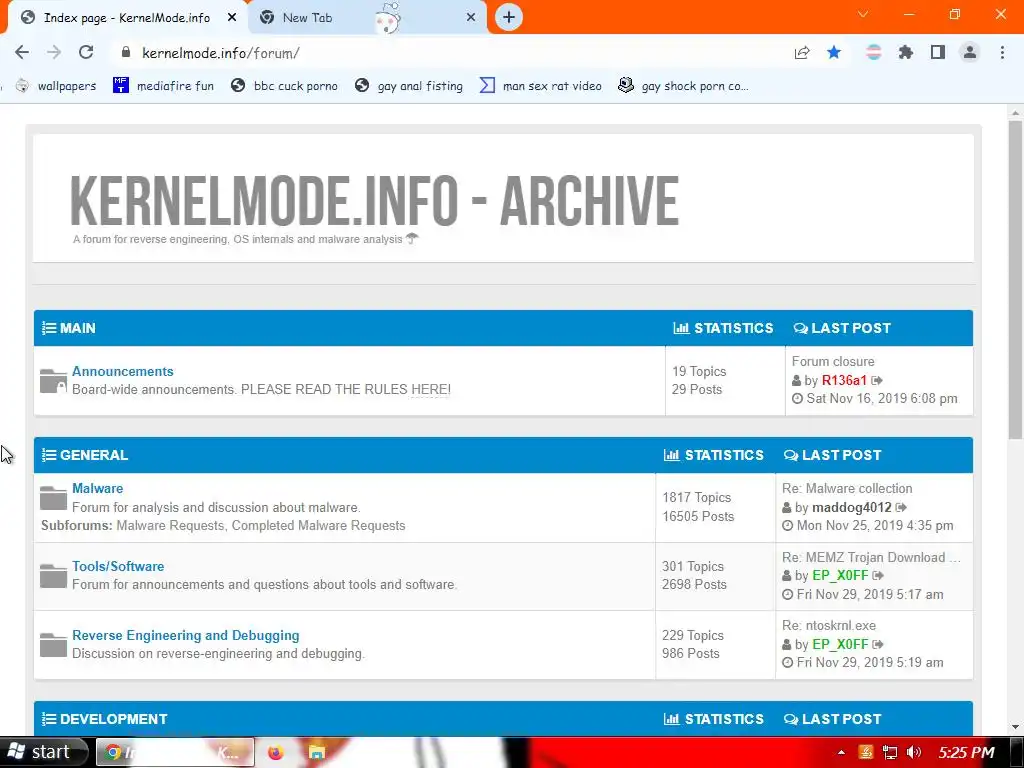Open EP_X0FF profile in Tools/Software row
This screenshot has width=1024, height=768.
click(x=840, y=575)
